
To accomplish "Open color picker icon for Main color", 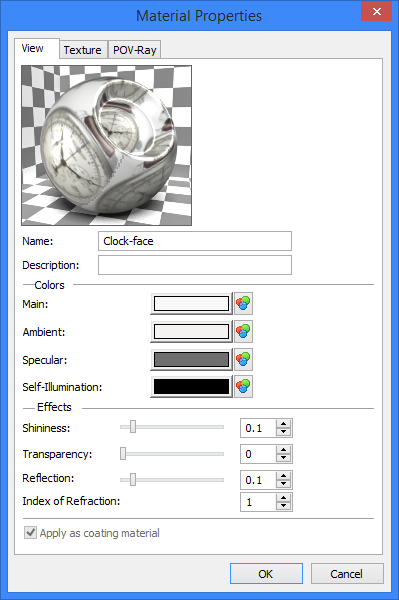I will (243, 303).
